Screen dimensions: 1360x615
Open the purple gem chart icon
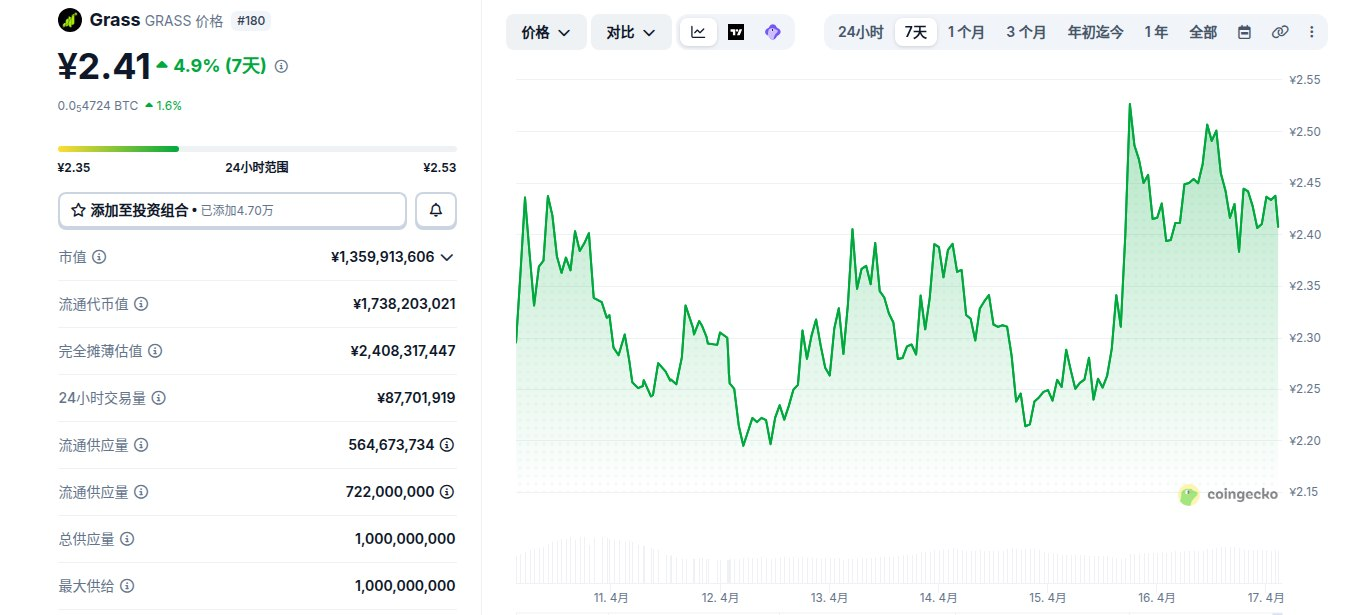pyautogui.click(x=772, y=32)
